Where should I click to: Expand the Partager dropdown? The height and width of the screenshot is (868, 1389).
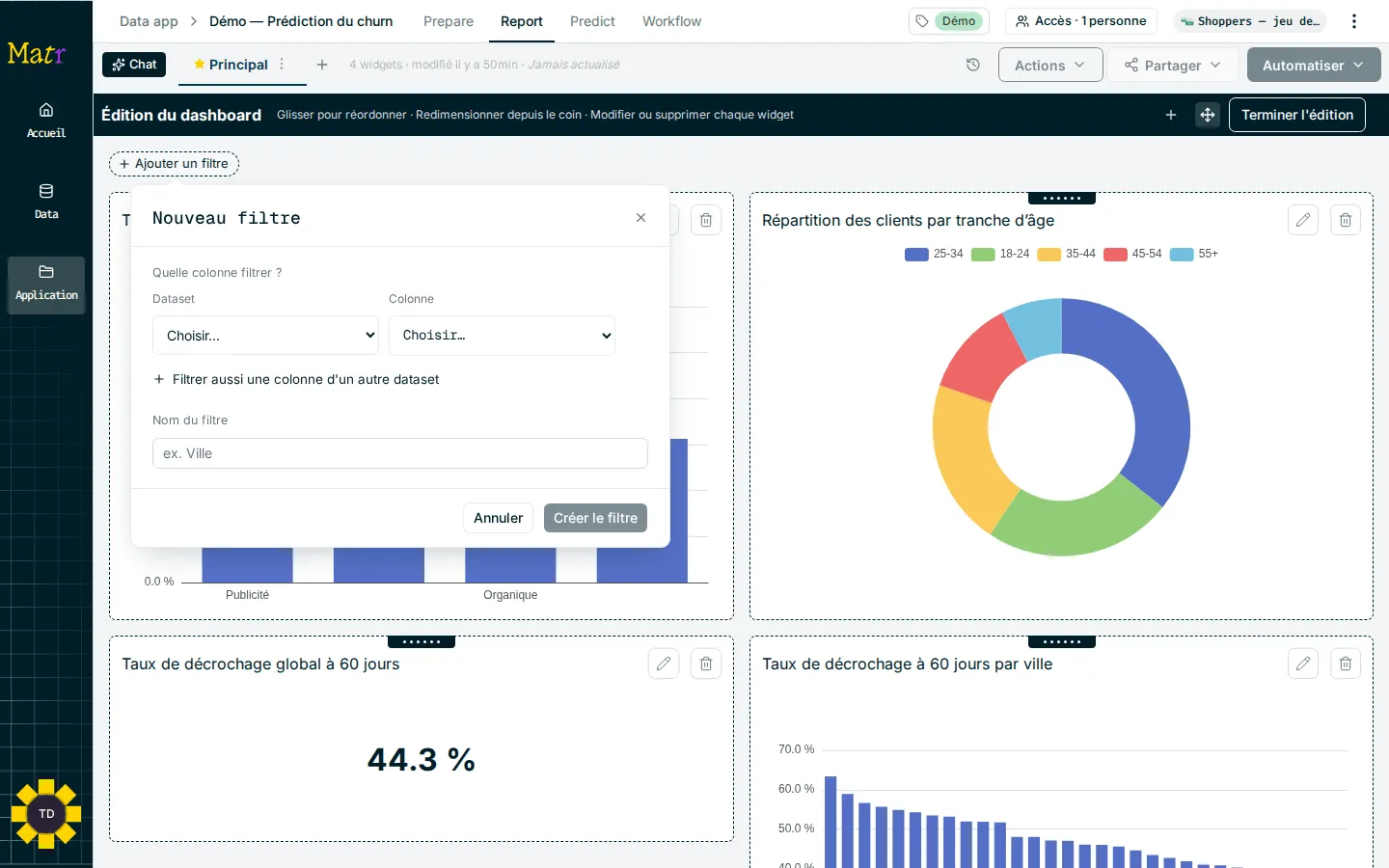(x=1173, y=65)
